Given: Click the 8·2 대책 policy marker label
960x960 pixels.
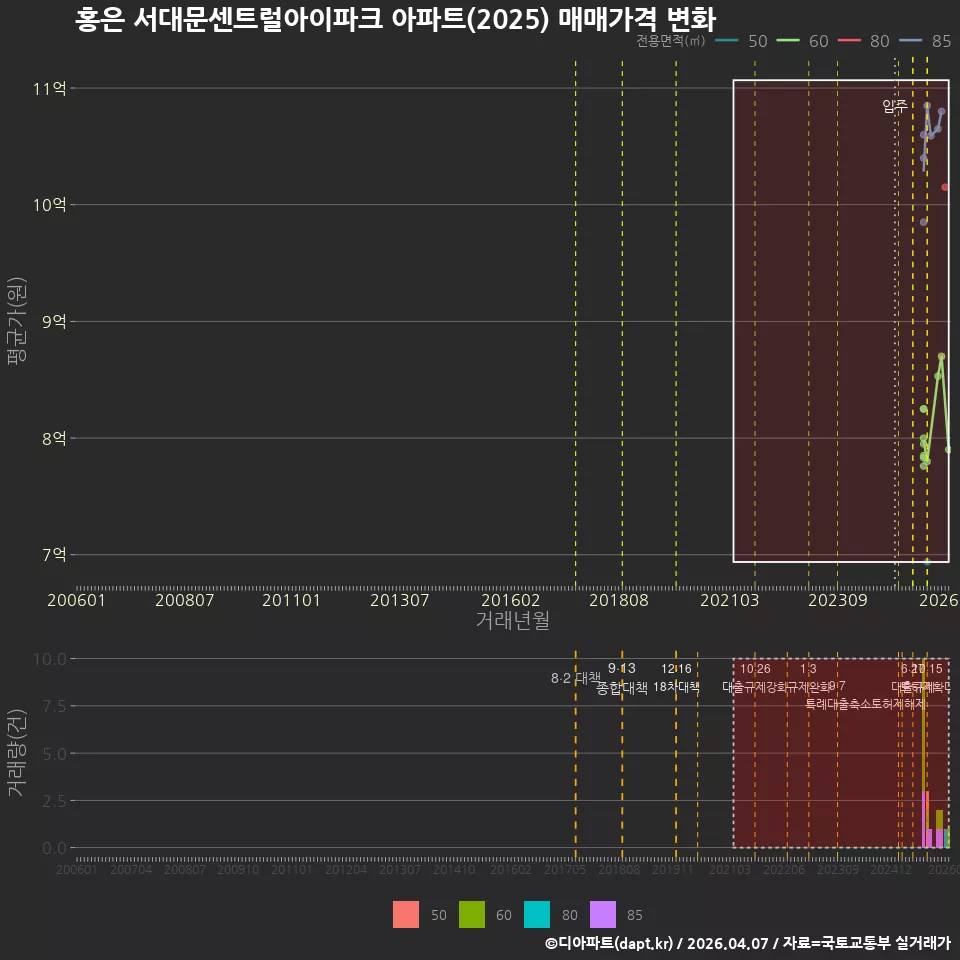Looking at the screenshot, I should coord(576,678).
